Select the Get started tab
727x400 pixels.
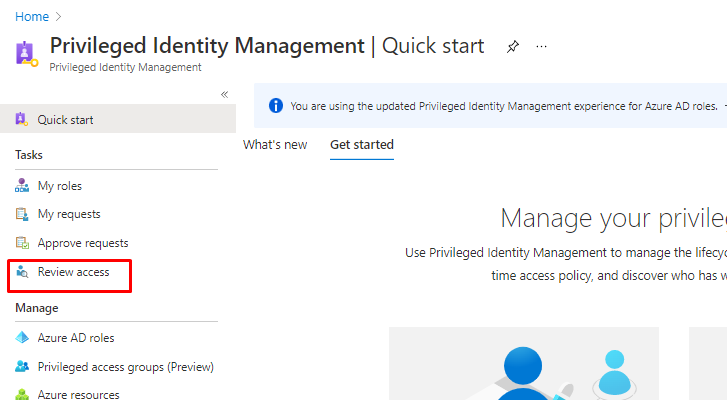click(x=362, y=145)
